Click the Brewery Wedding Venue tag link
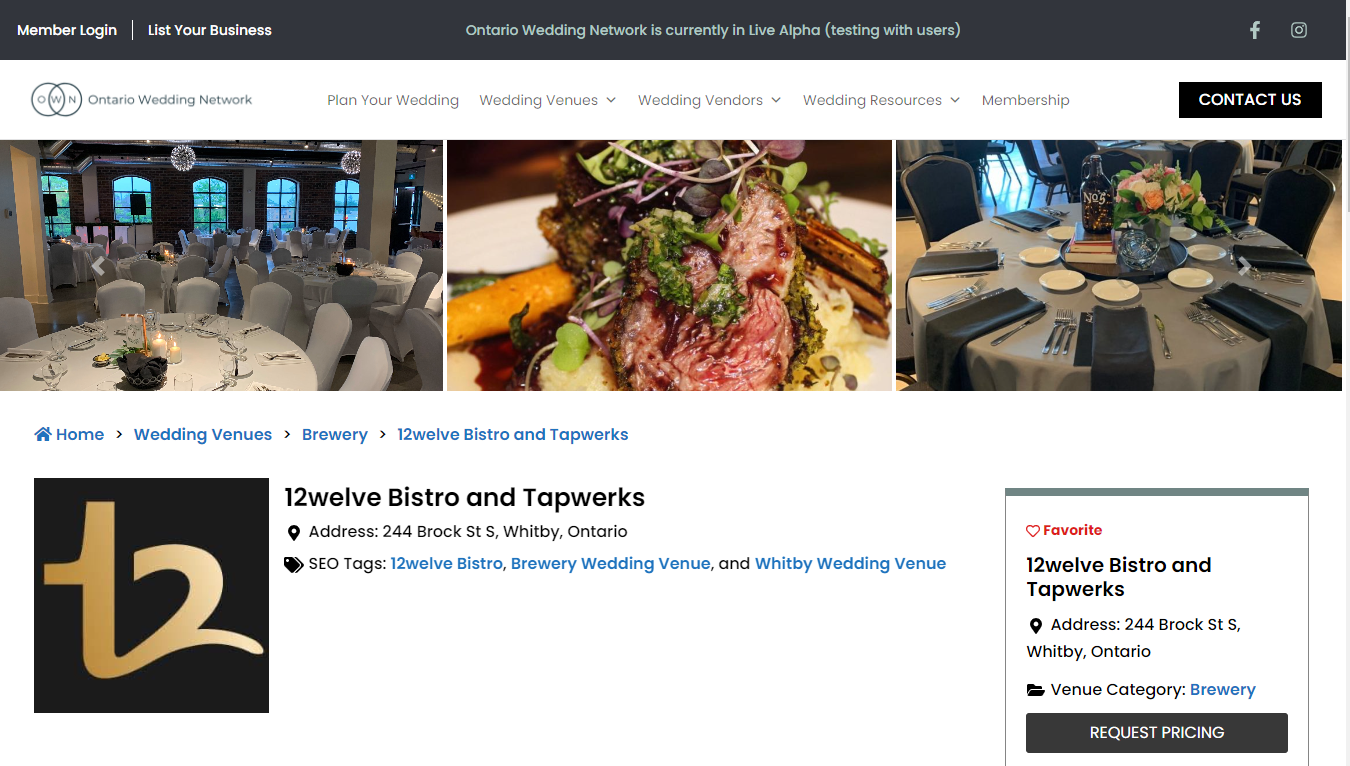This screenshot has height=766, width=1350. click(x=611, y=563)
